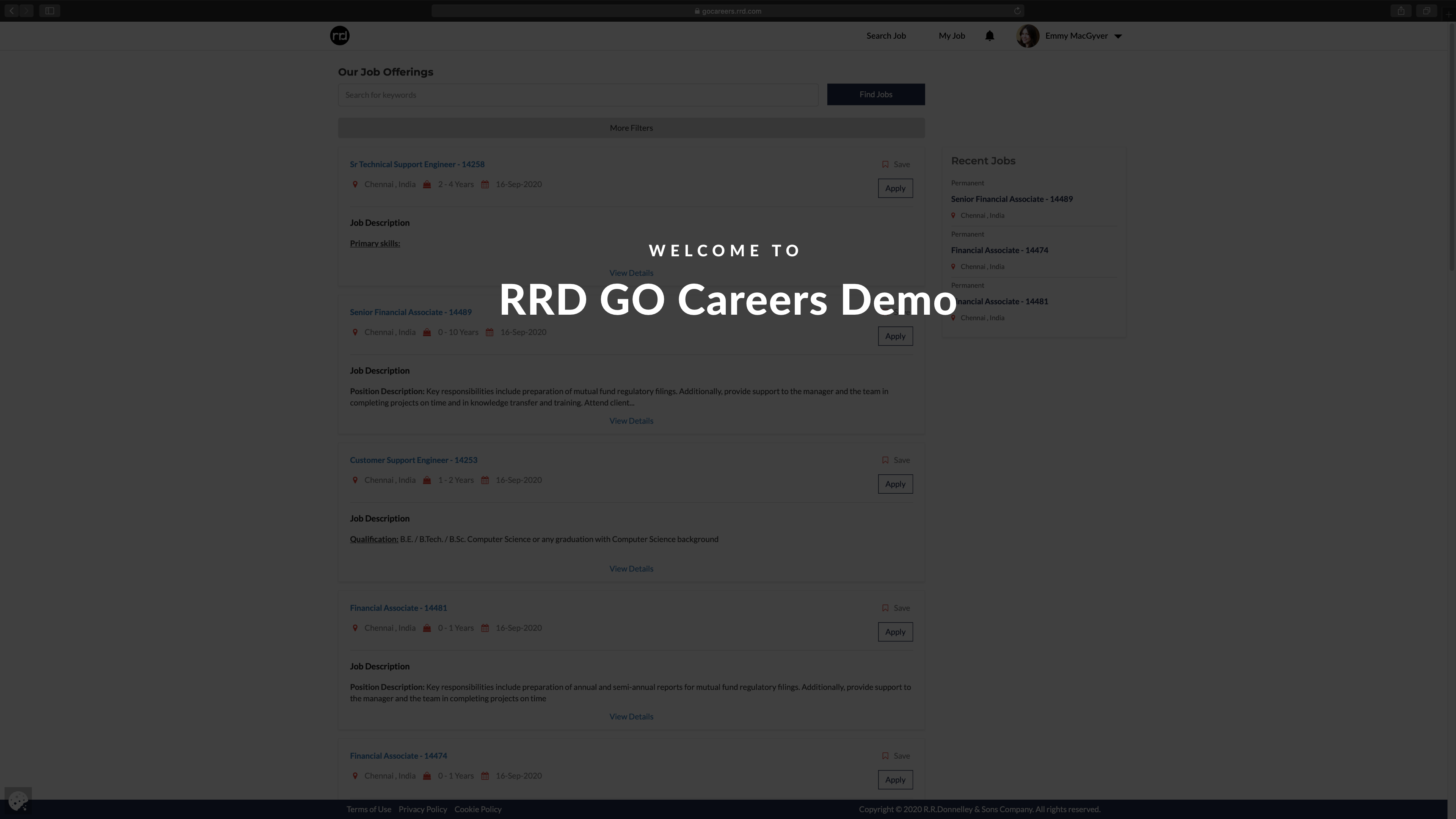
Task: Show browser tab overview icon
Action: pos(1426,11)
